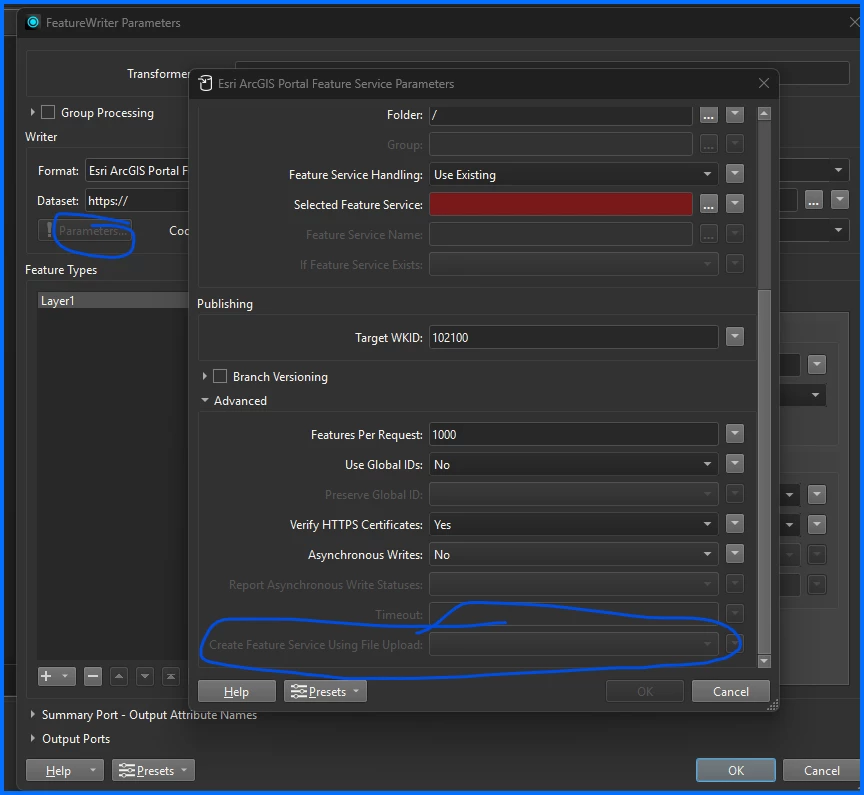Image resolution: width=864 pixels, height=795 pixels.
Task: Click FeatureWriter Parameters window title icon
Action: [33, 22]
